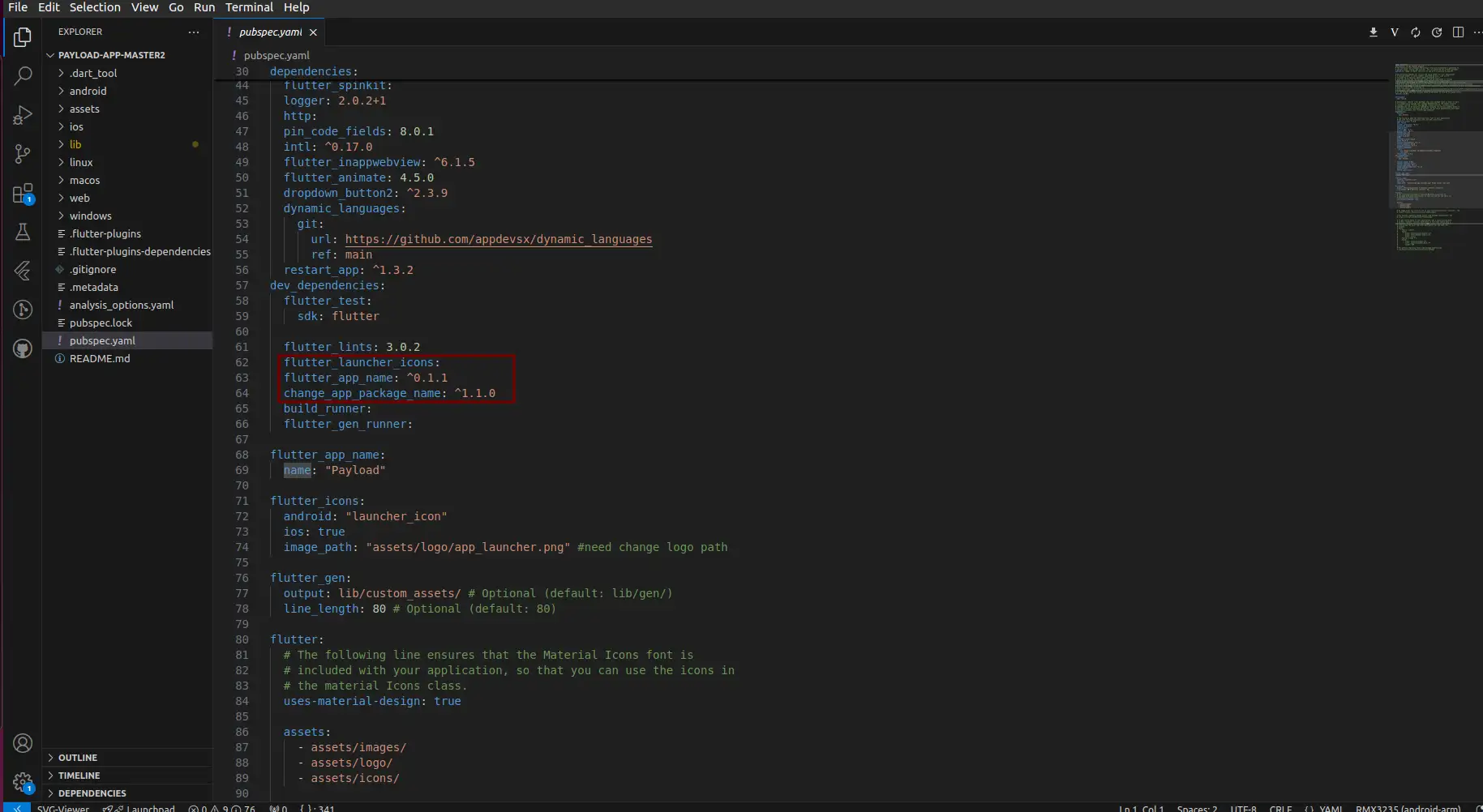Select pubspec.yaml in explorer tree
Screen dimensions: 1483x812
click(x=127, y=340)
